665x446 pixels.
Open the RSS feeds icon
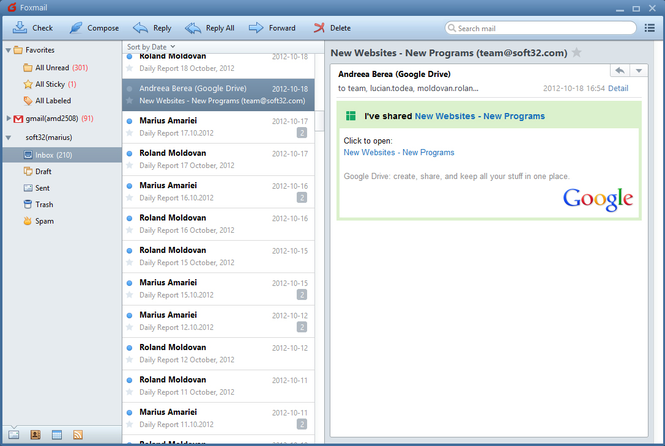pyautogui.click(x=78, y=435)
